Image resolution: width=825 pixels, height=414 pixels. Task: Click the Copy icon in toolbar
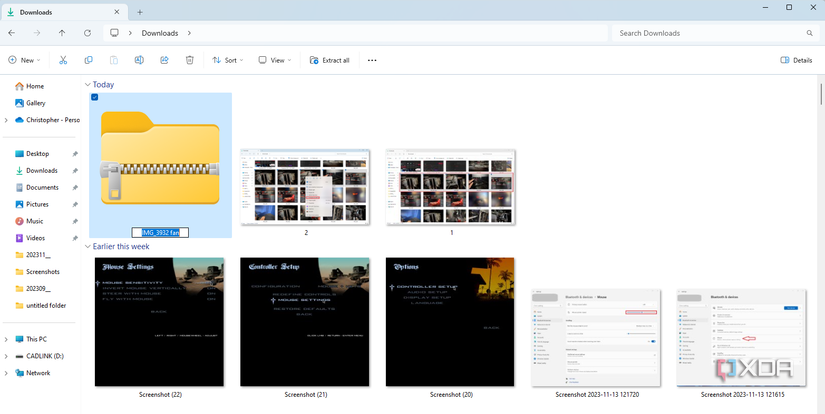click(x=88, y=60)
